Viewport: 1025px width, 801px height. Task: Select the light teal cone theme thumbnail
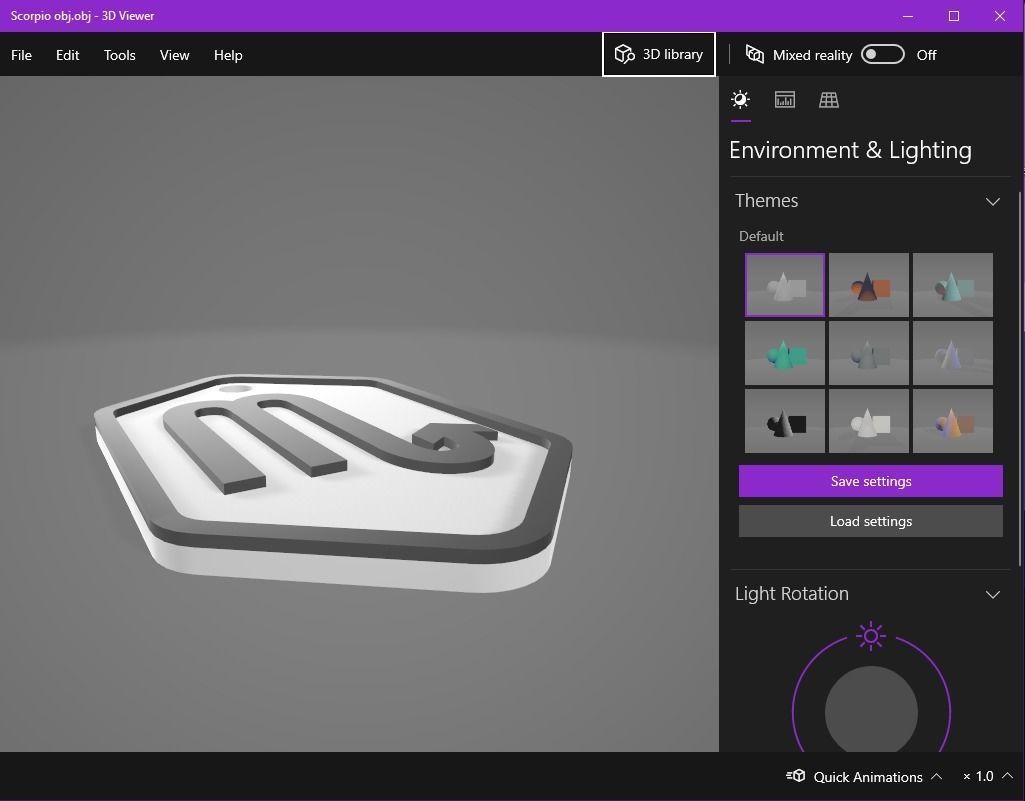coord(952,285)
